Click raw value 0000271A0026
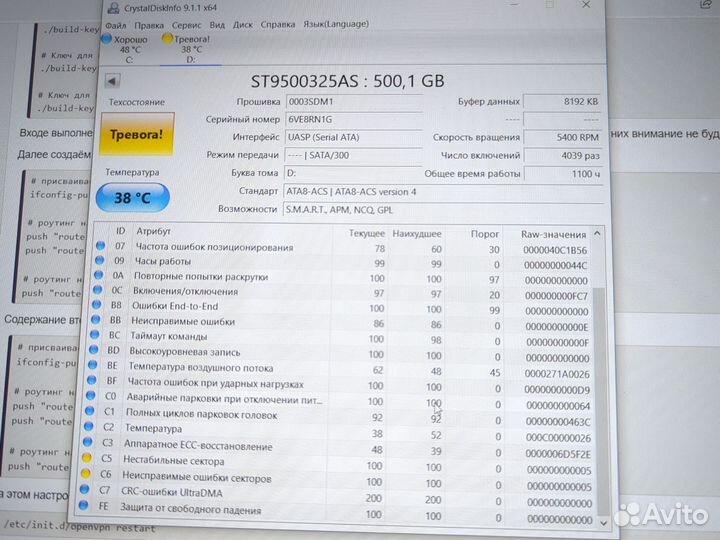Image resolution: width=720 pixels, height=540 pixels. pos(557,374)
